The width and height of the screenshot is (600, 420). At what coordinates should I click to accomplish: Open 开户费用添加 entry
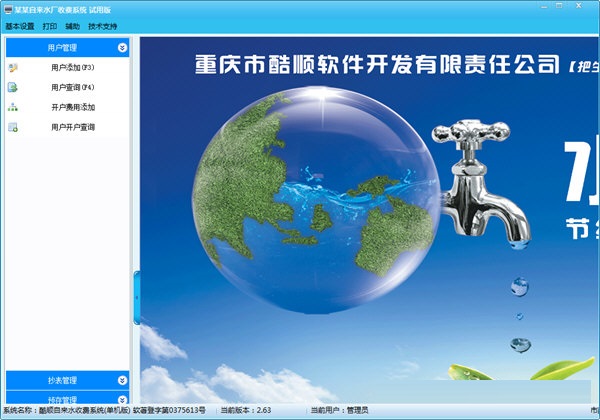tap(73, 107)
